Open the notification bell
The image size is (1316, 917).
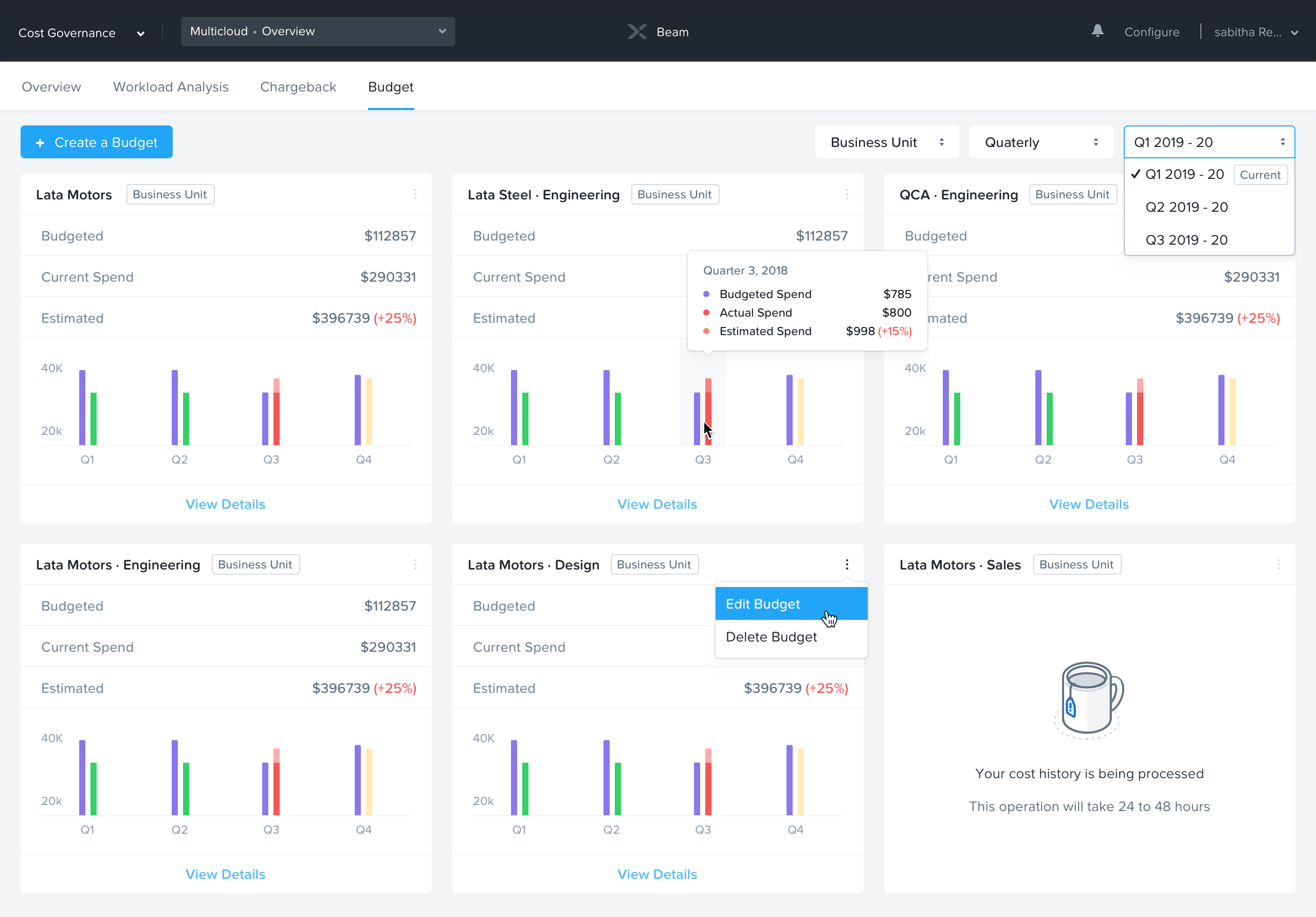click(x=1098, y=31)
